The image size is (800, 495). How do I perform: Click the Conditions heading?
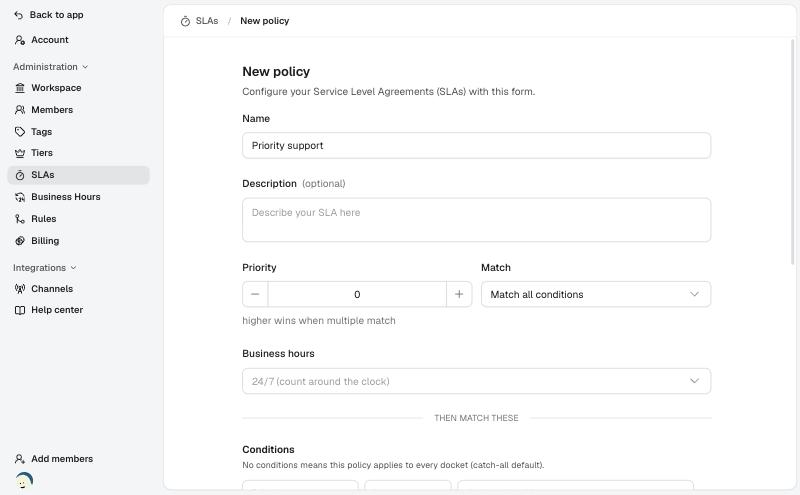pyautogui.click(x=268, y=450)
